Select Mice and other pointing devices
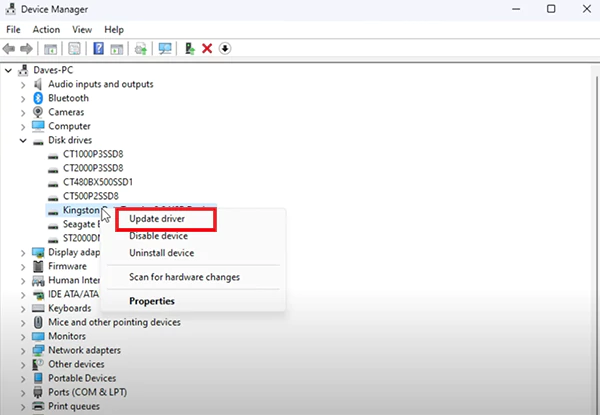 click(x=114, y=322)
